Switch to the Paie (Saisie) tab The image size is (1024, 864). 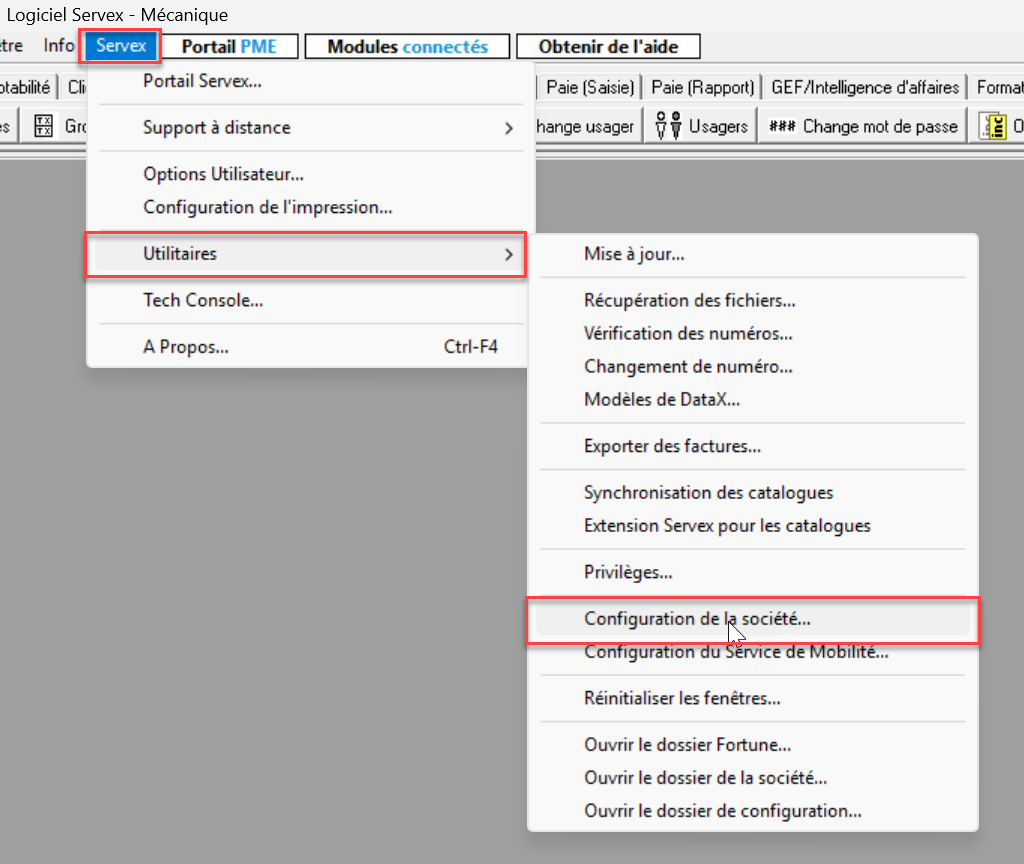pos(590,88)
